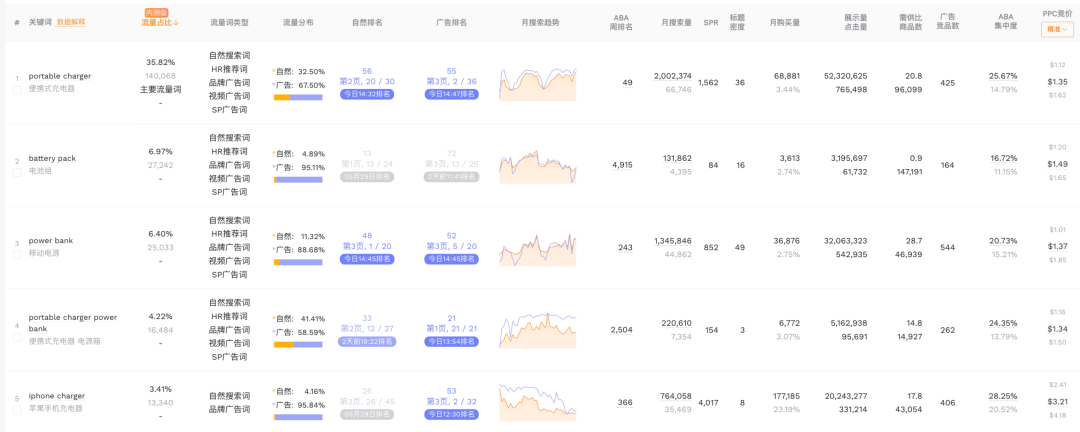This screenshot has width=1080, height=432.
Task: Click monthly search volume 1,345,846
Action: [673, 241]
